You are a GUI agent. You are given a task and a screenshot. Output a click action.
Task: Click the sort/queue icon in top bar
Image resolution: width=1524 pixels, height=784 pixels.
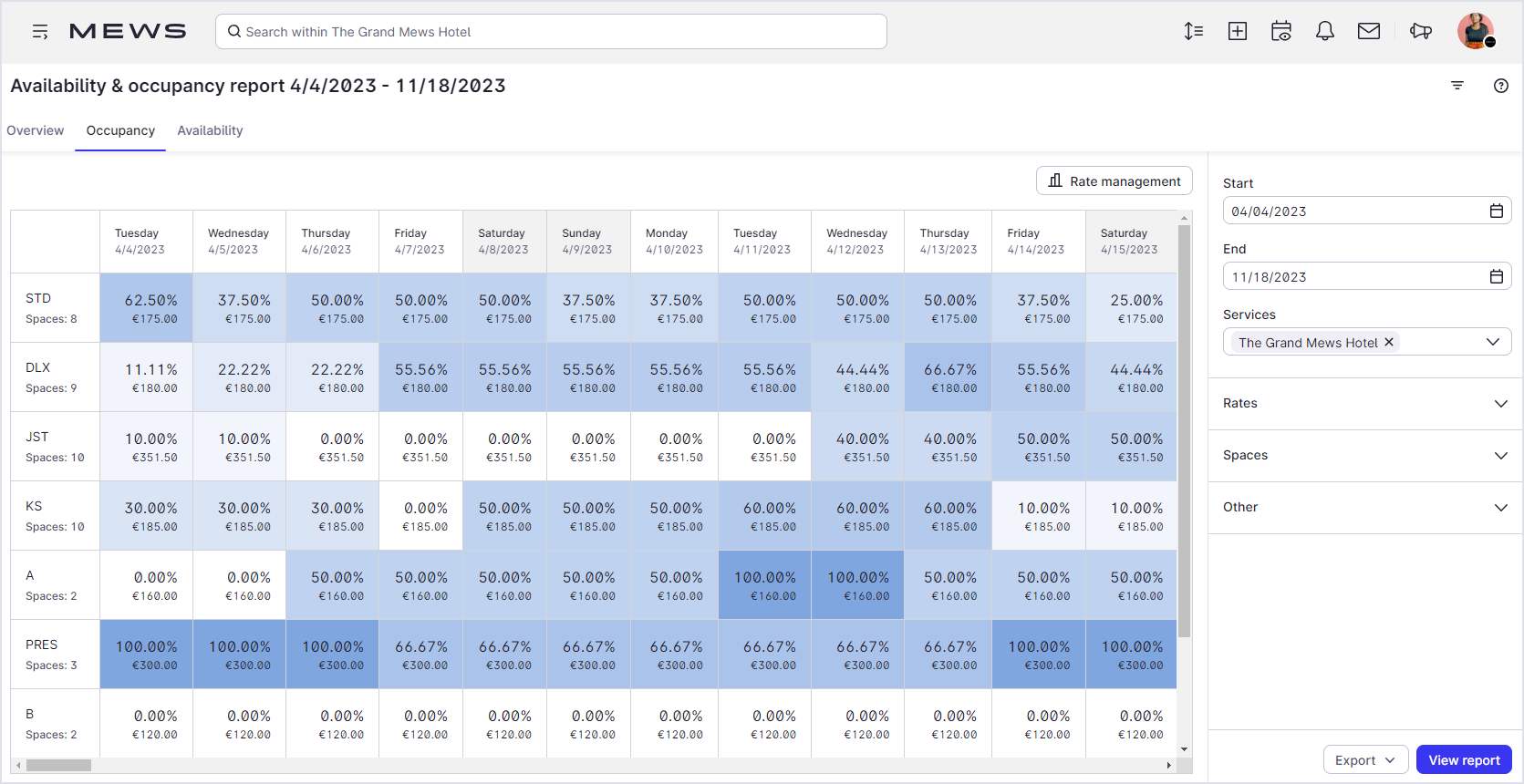pyautogui.click(x=1193, y=32)
